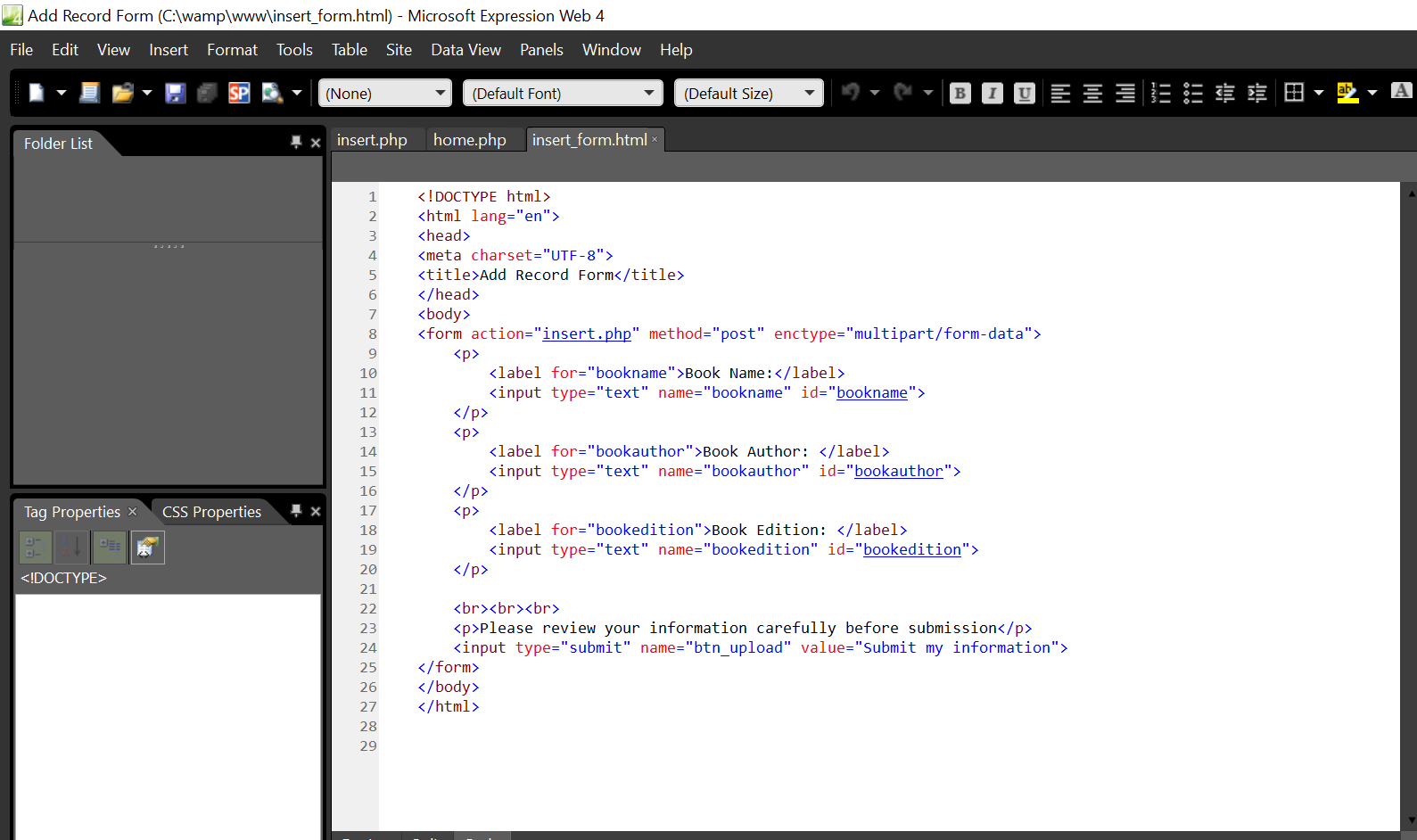
Task: Open the (Default Size) combo box
Action: (749, 93)
